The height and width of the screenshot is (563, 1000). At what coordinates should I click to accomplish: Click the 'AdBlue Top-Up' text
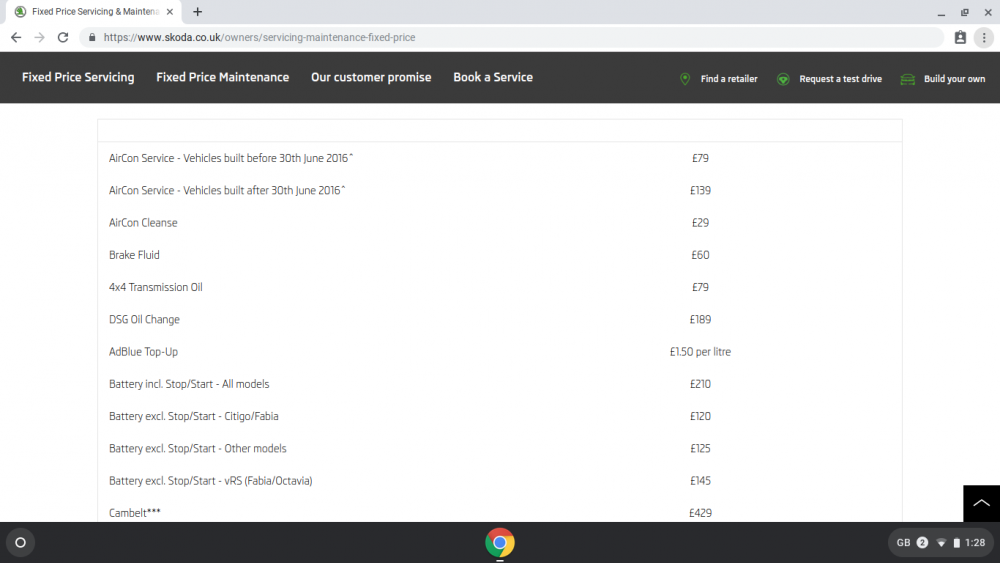pyautogui.click(x=143, y=352)
